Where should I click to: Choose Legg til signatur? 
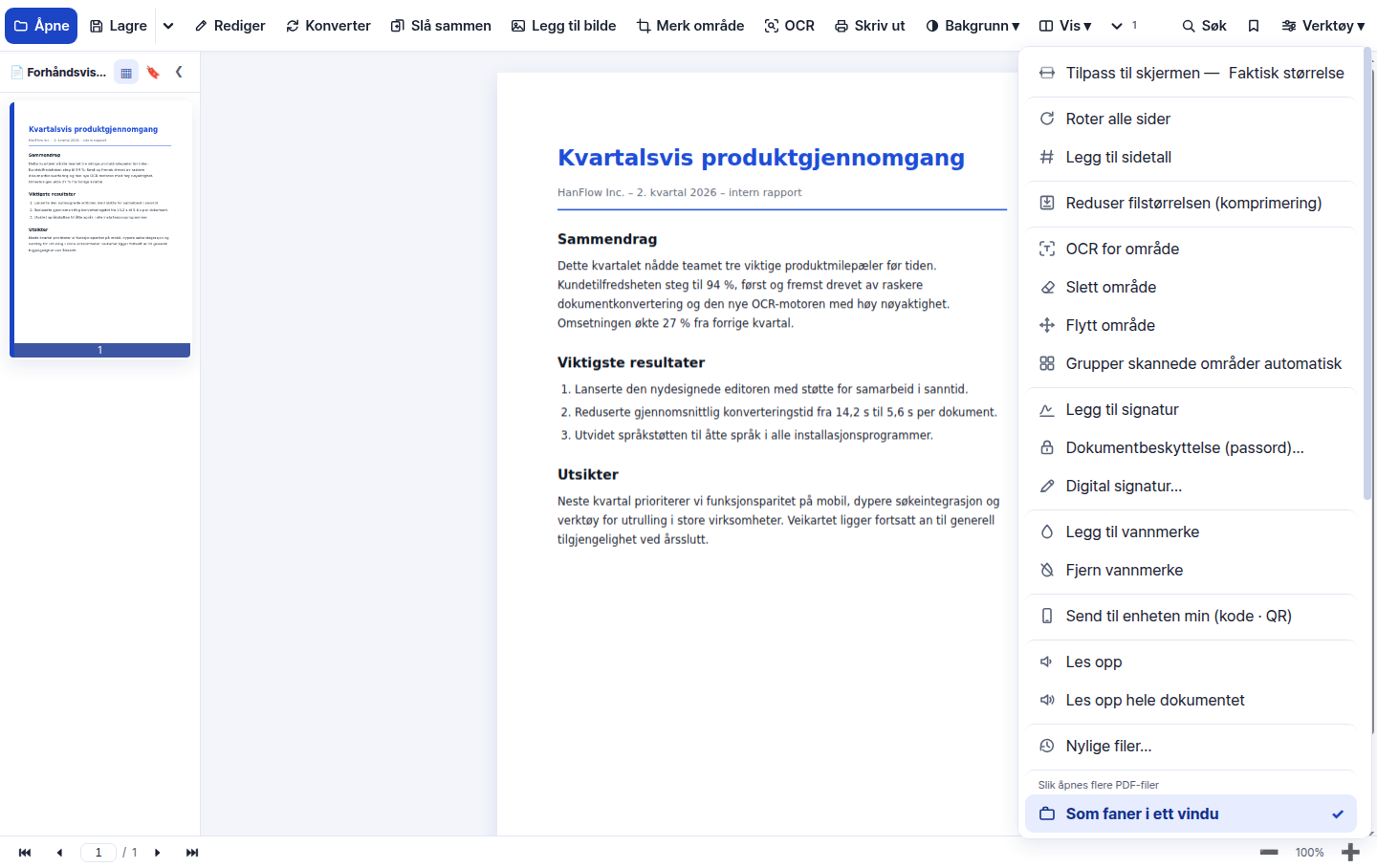coord(1191,409)
